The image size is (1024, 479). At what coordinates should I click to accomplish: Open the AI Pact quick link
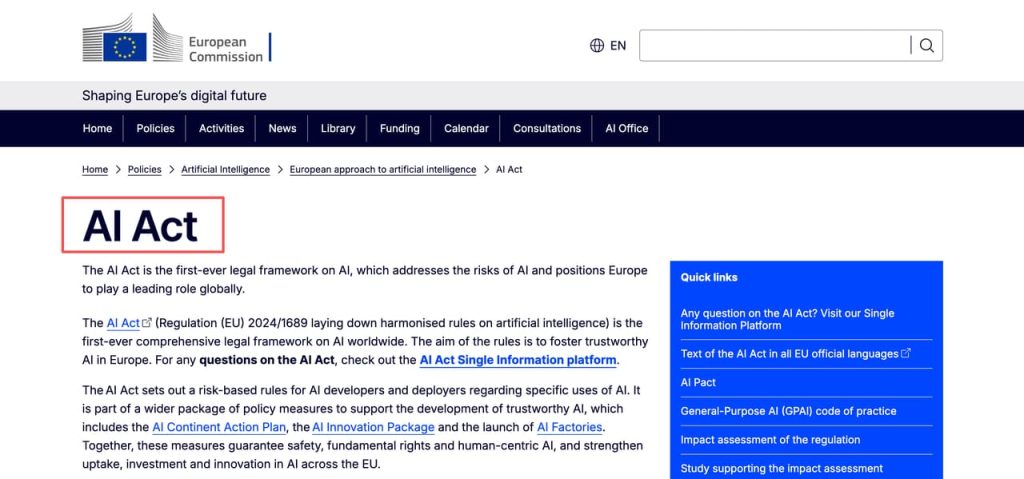point(698,382)
